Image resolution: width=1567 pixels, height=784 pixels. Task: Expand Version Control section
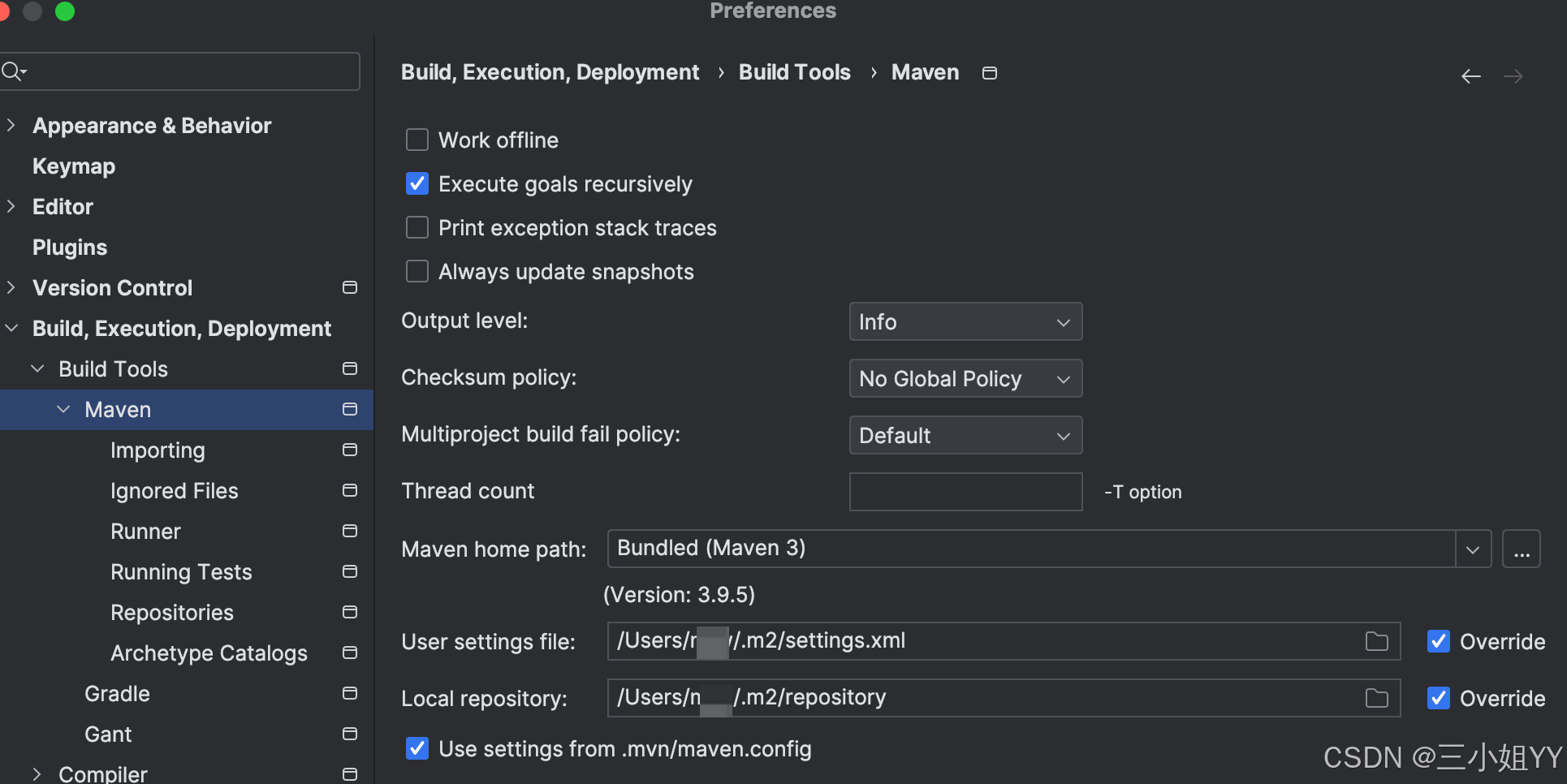11,287
